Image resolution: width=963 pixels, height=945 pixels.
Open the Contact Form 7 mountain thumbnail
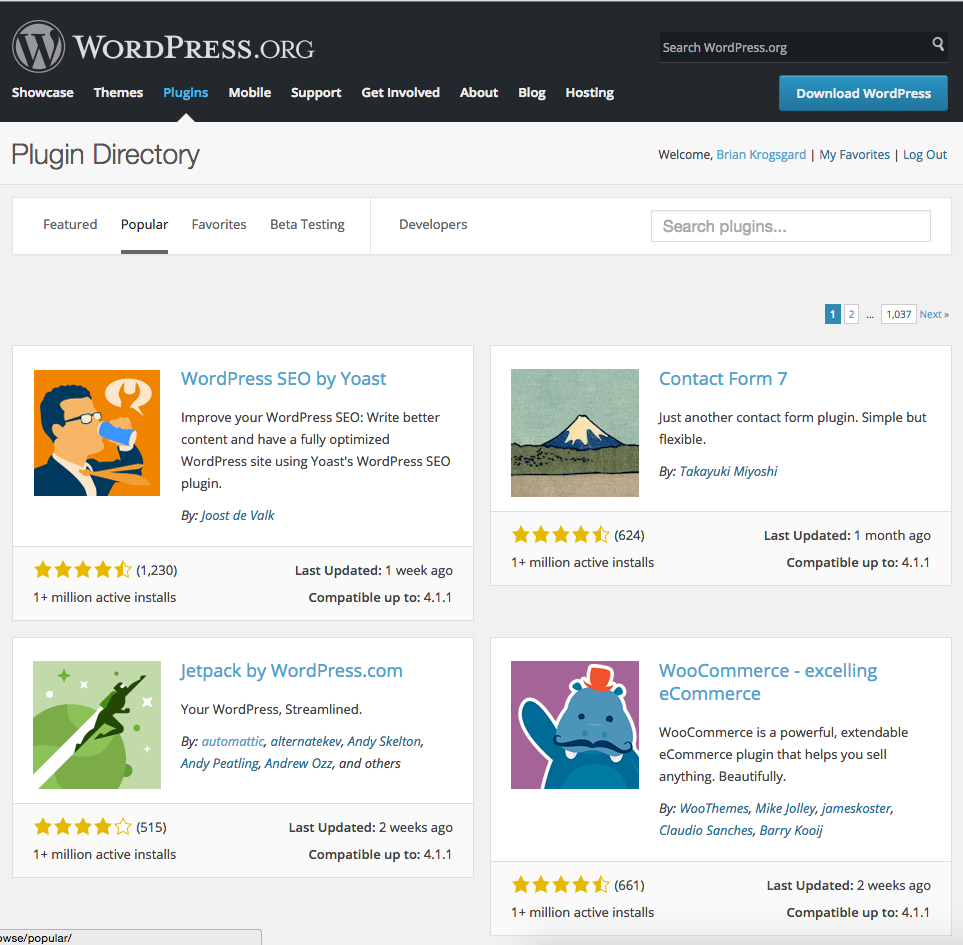pyautogui.click(x=575, y=433)
